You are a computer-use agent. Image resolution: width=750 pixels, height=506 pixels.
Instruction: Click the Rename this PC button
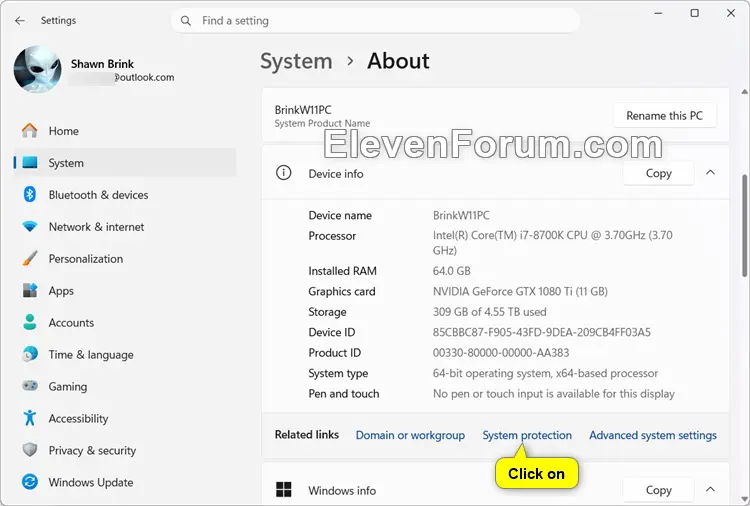[664, 116]
